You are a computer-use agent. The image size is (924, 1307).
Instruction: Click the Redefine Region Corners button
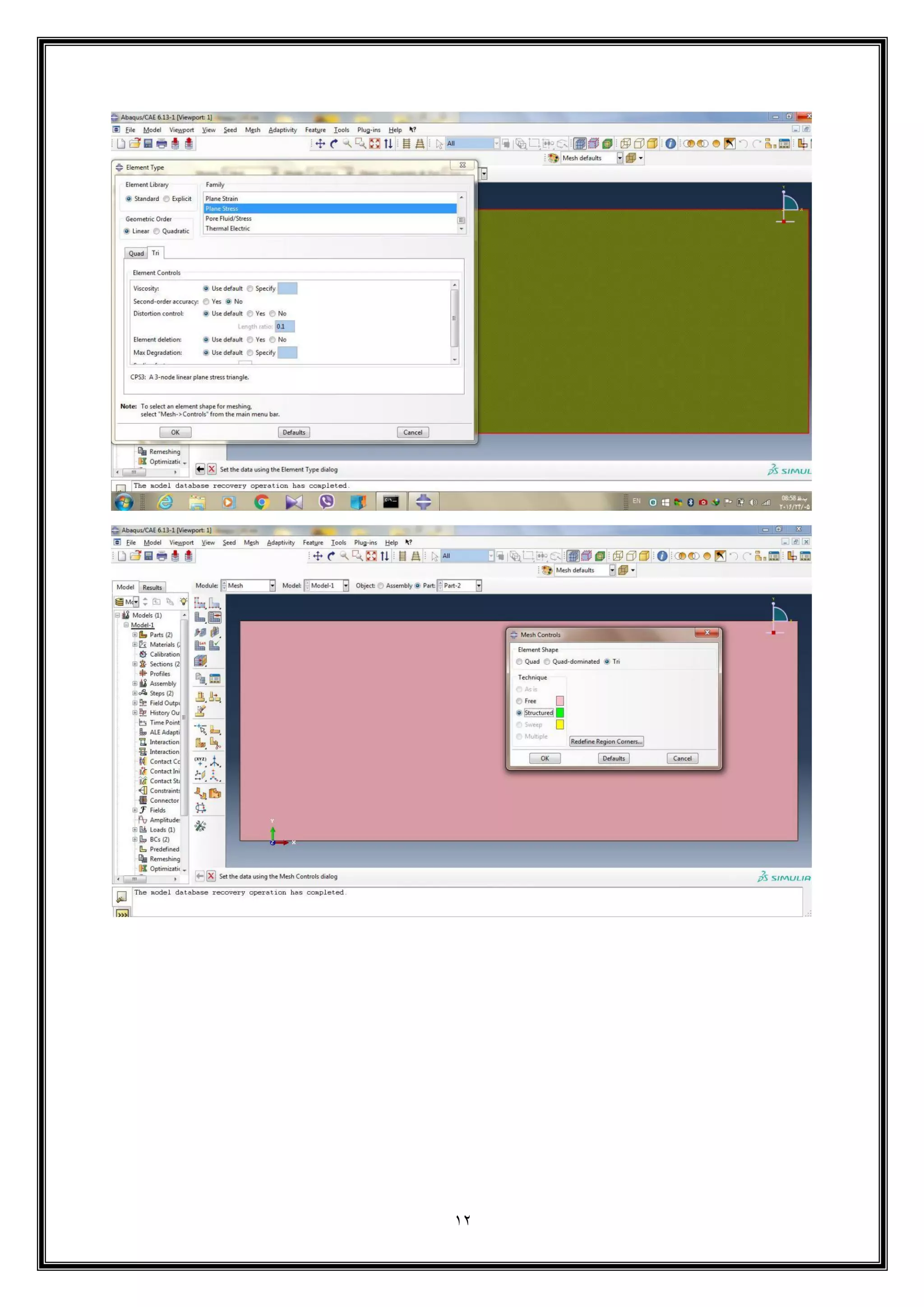point(606,741)
